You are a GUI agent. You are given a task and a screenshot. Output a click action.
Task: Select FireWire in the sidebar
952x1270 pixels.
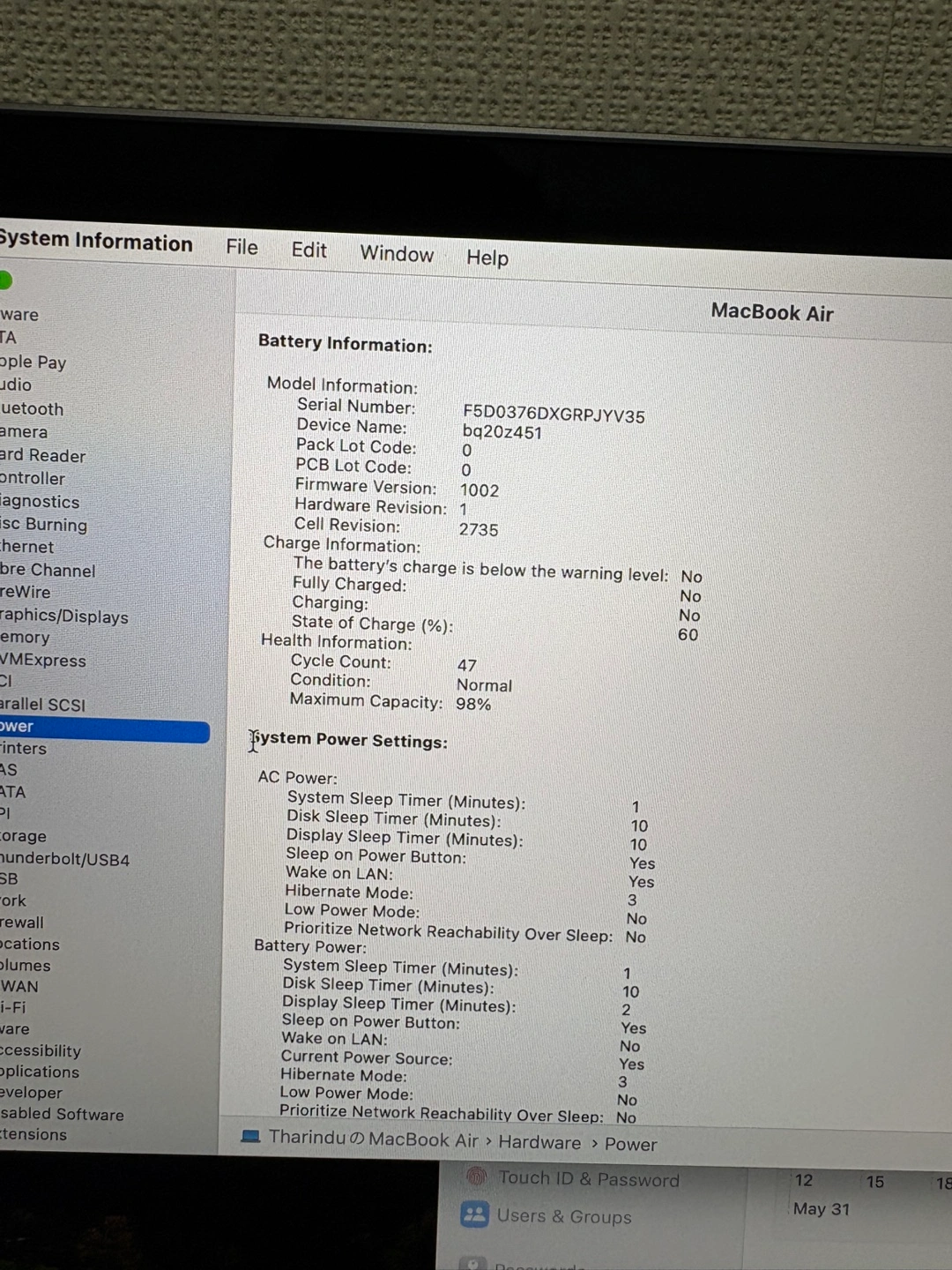tap(25, 592)
